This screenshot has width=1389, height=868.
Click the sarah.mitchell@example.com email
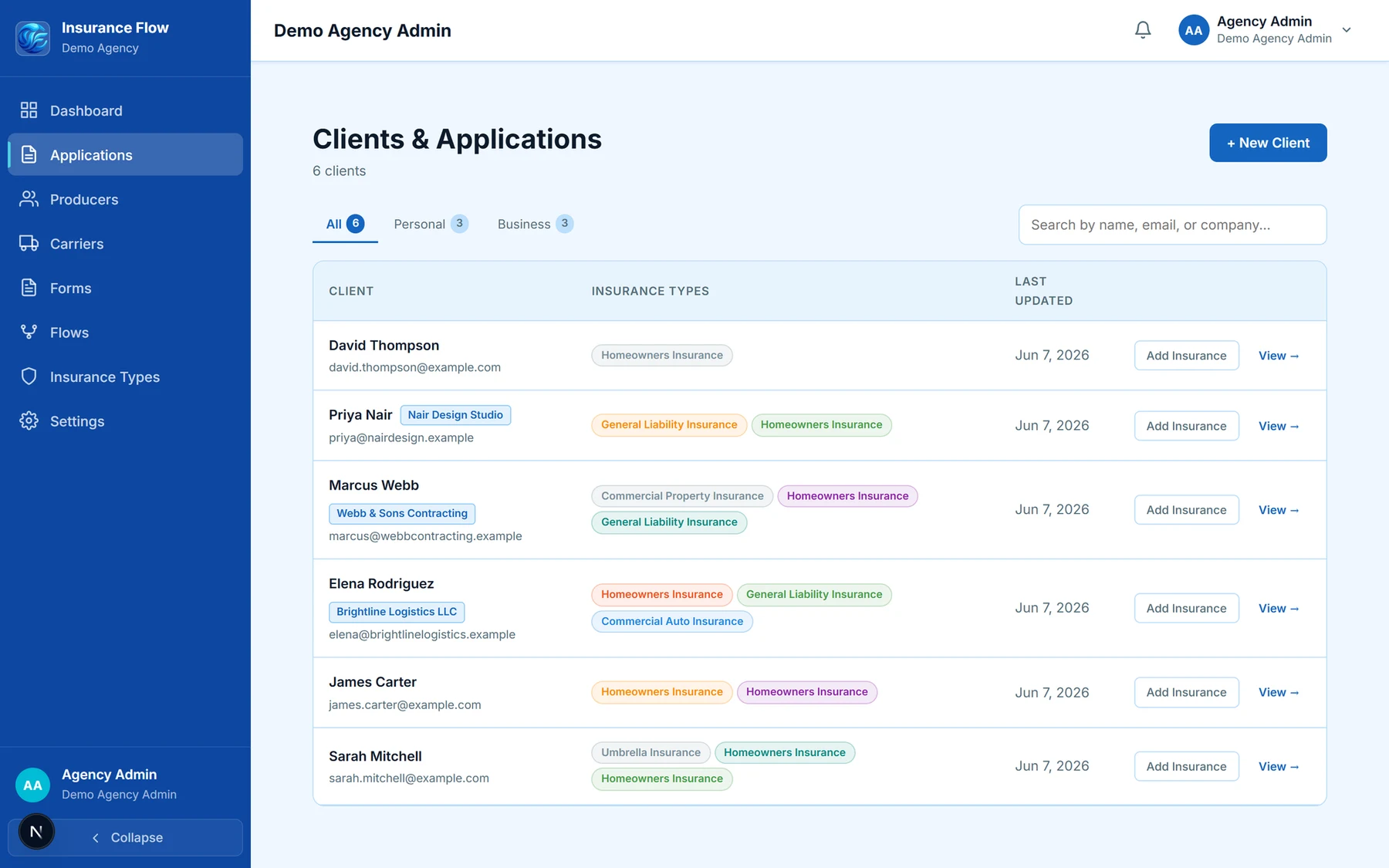click(409, 778)
